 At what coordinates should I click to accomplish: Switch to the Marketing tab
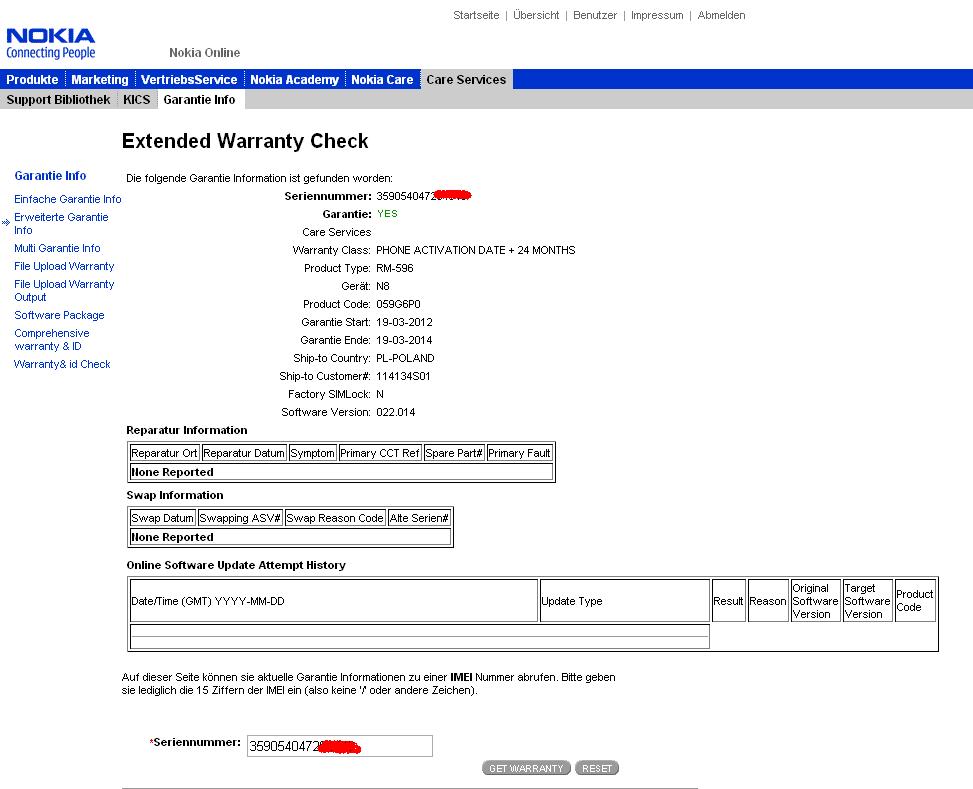[x=100, y=79]
